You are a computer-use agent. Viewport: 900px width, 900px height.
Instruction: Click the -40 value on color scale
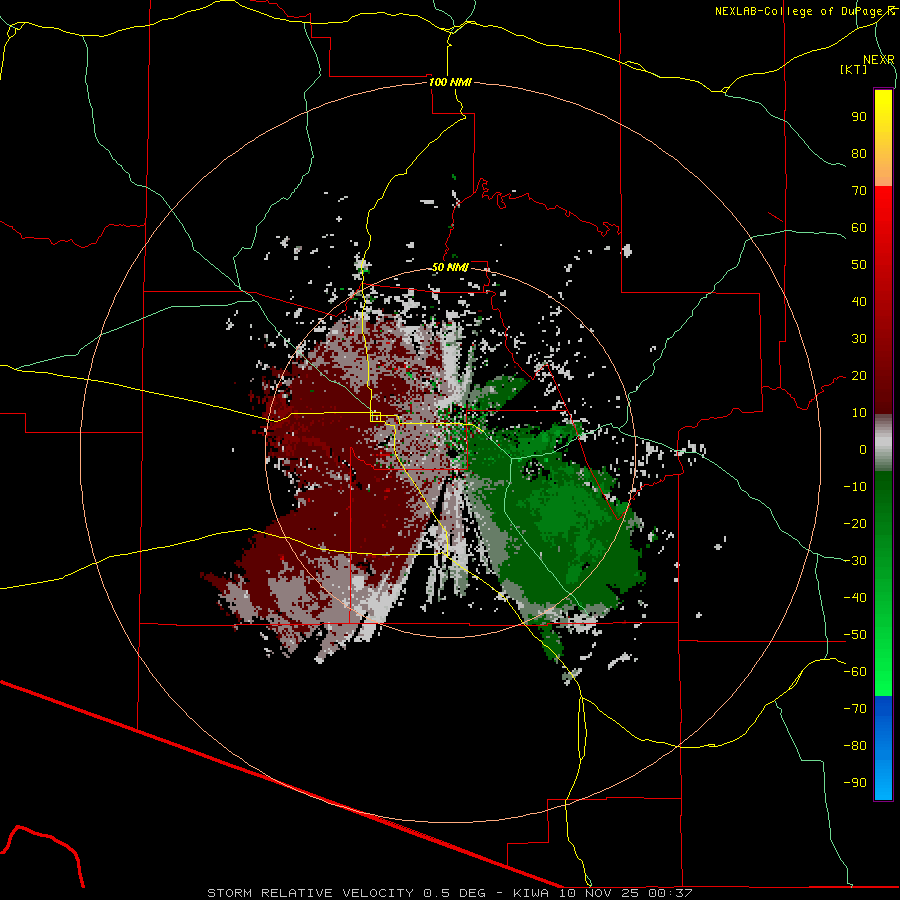855,598
